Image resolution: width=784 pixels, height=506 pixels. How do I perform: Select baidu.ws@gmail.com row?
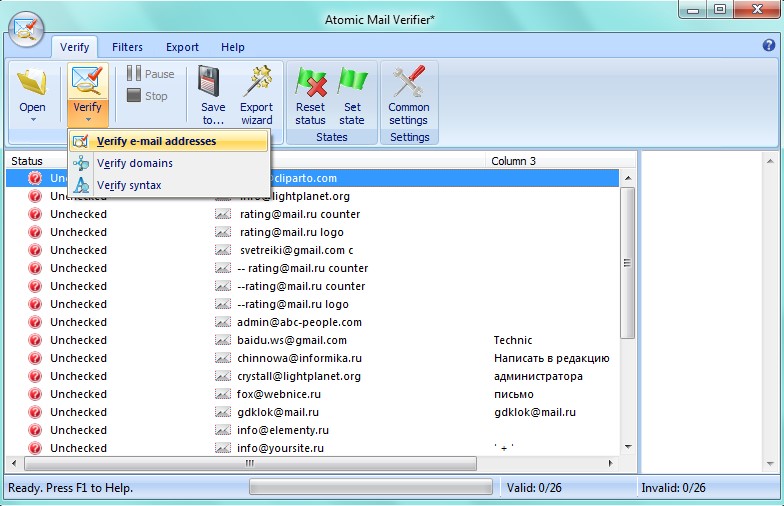tap(312, 340)
